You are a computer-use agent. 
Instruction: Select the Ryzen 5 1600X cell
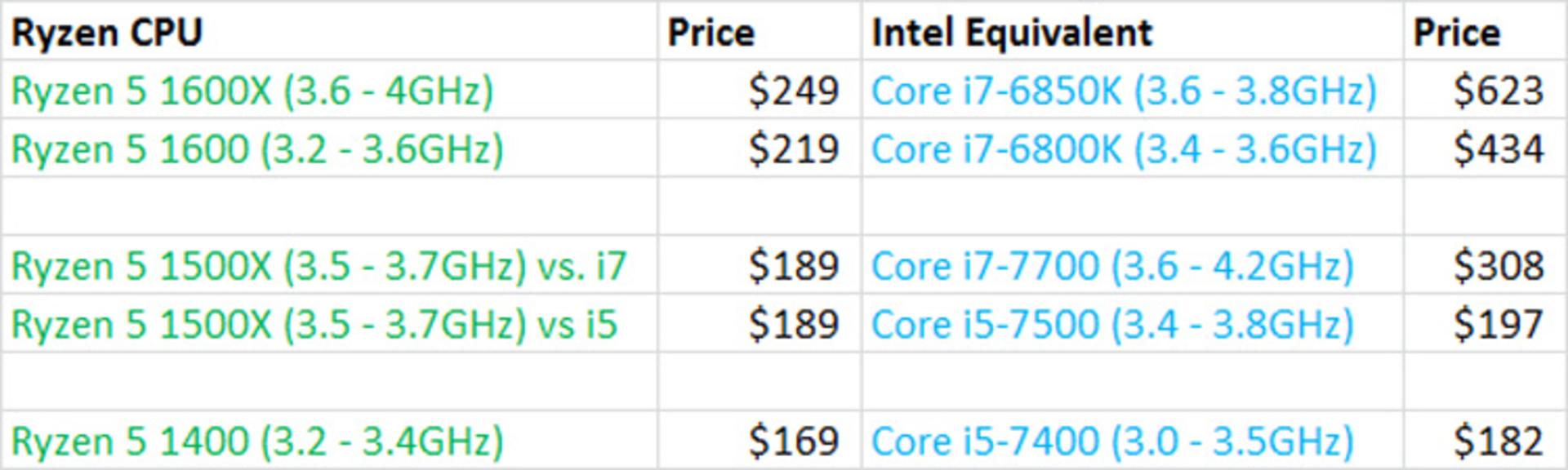(x=329, y=90)
